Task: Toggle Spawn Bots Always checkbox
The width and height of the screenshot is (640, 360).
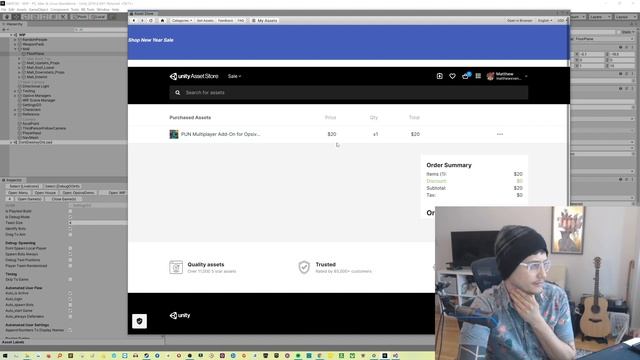Action: coord(70,254)
